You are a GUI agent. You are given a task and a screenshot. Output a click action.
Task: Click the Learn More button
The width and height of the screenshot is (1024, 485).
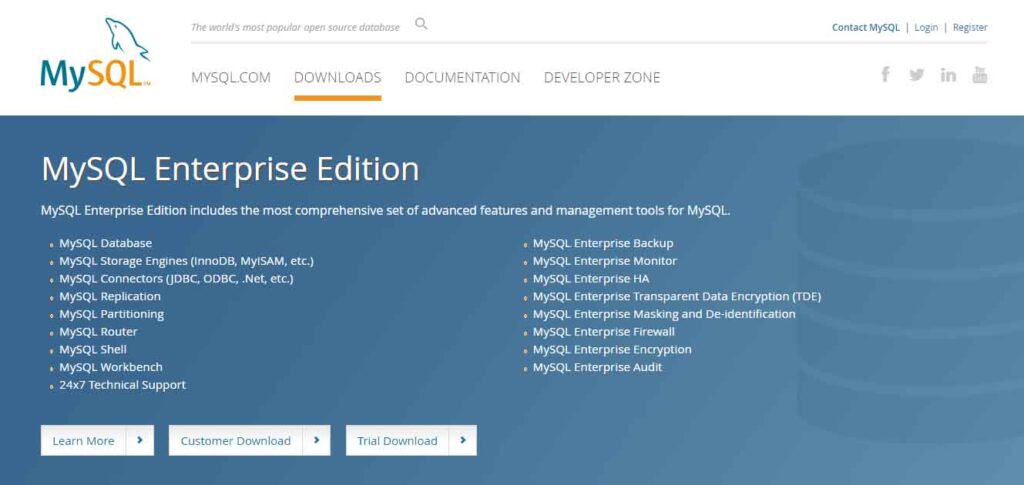tap(97, 441)
